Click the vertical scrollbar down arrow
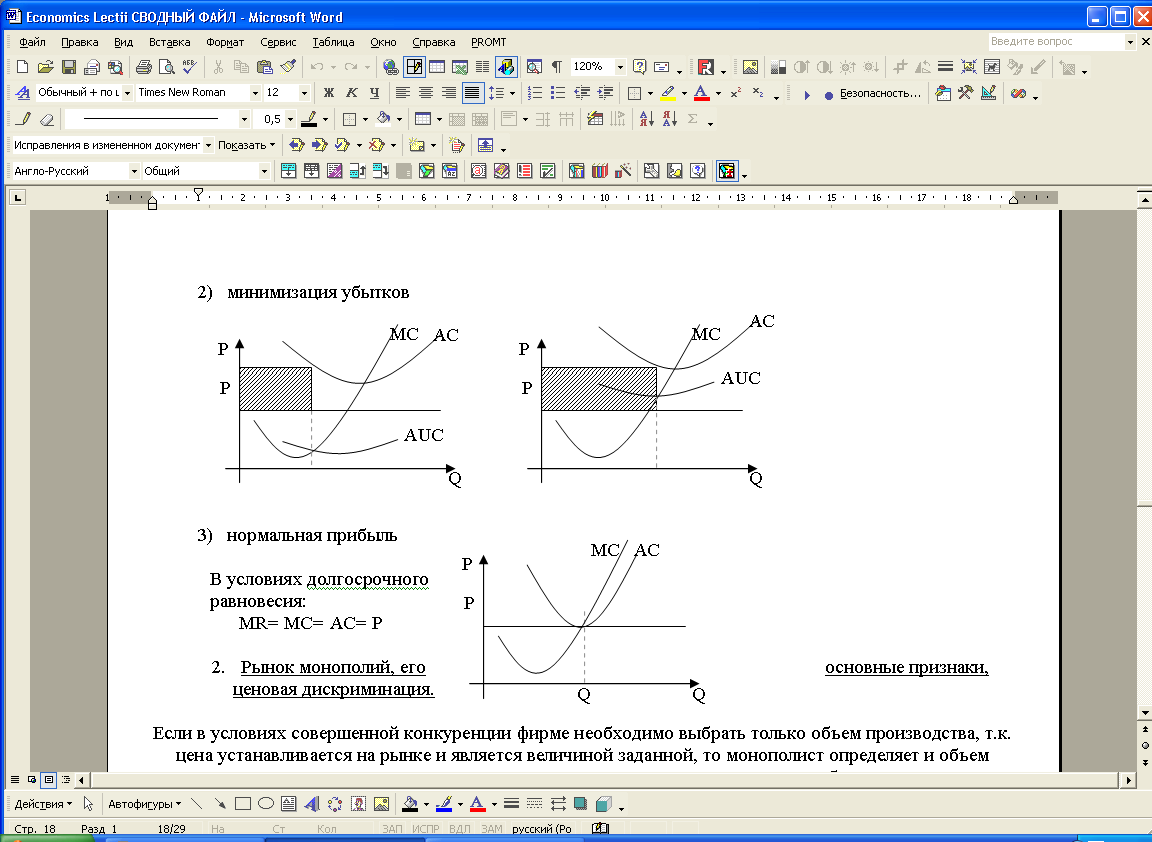Screen dimensions: 1152x842 pyautogui.click(x=1144, y=713)
